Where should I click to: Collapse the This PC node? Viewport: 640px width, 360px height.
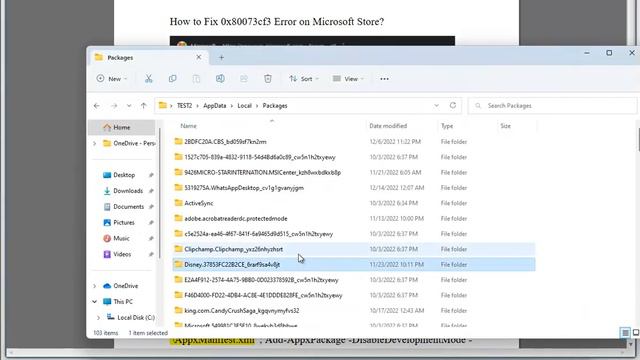pyautogui.click(x=95, y=302)
